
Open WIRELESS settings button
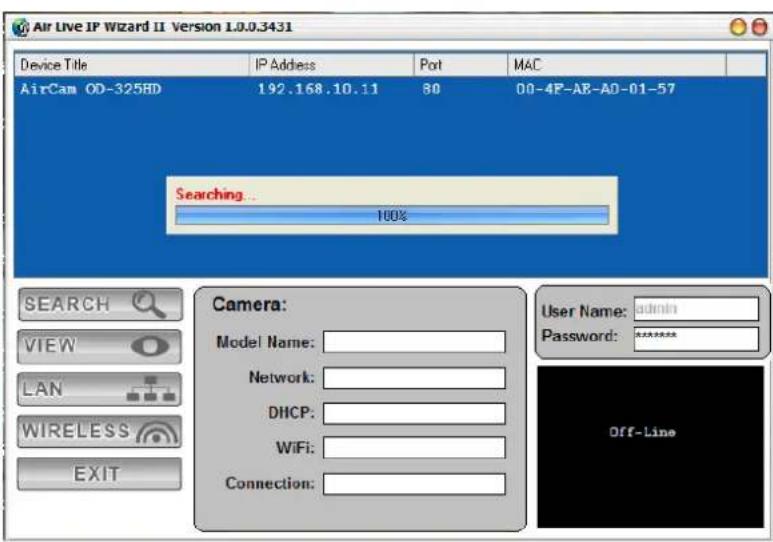point(100,432)
